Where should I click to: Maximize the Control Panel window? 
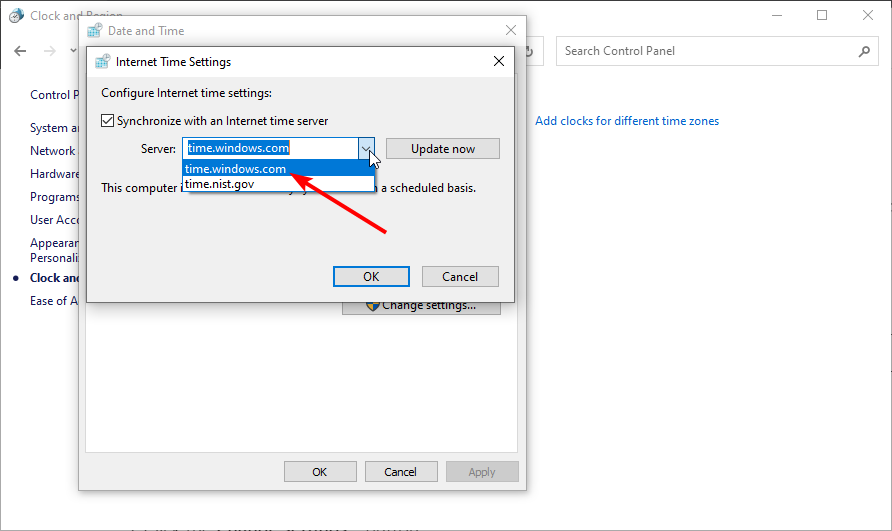822,15
